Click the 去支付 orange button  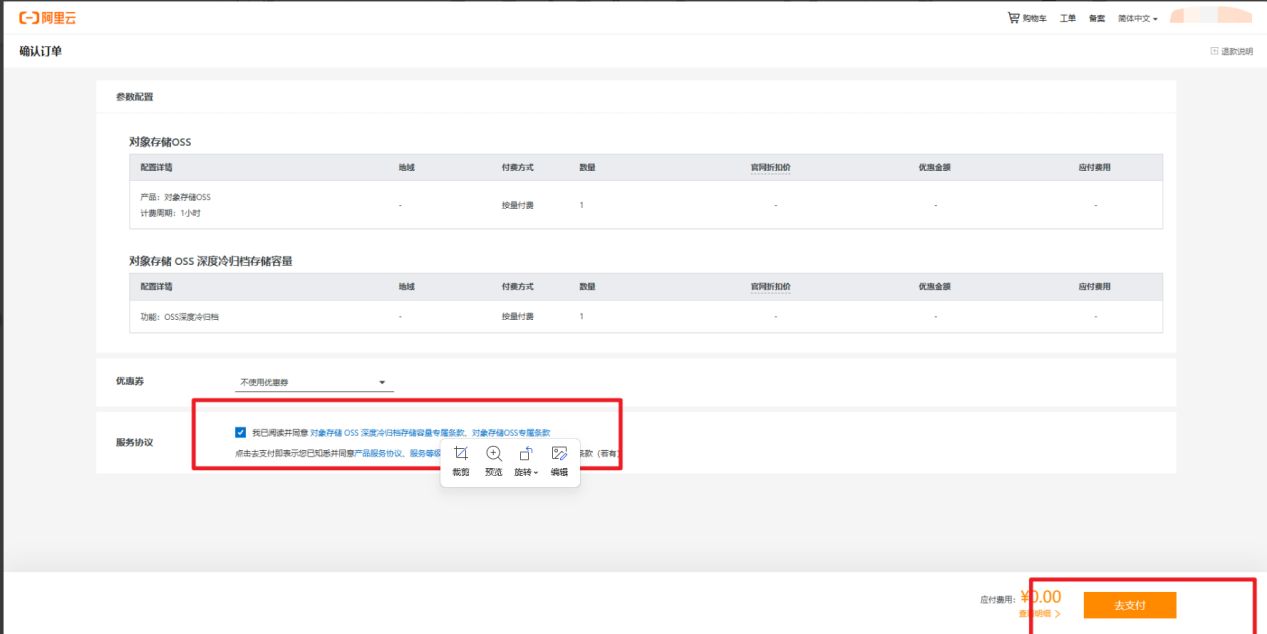tap(1129, 605)
